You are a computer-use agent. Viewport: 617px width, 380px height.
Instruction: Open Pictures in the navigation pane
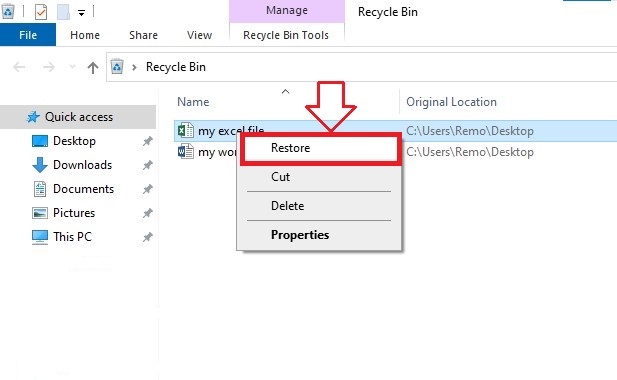click(74, 213)
